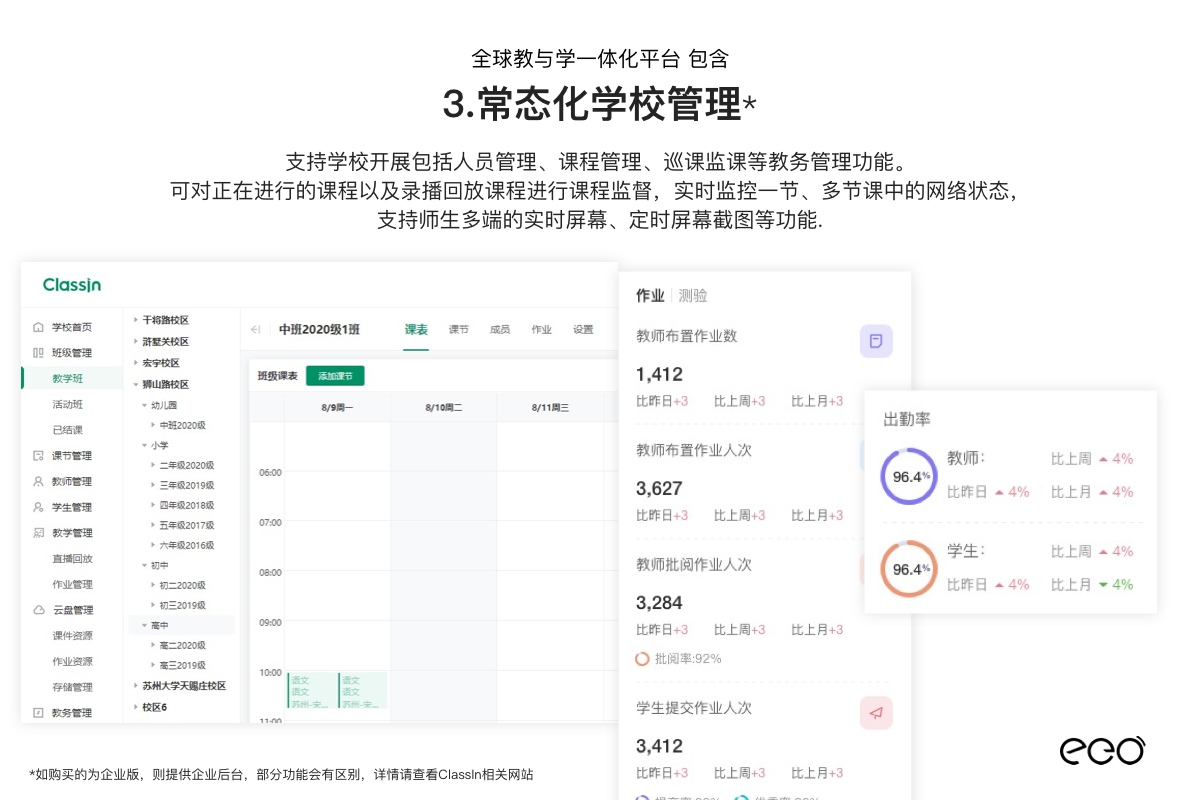This screenshot has width=1200, height=800.
Task: Click the 教师管理 person icon
Action: (x=38, y=482)
